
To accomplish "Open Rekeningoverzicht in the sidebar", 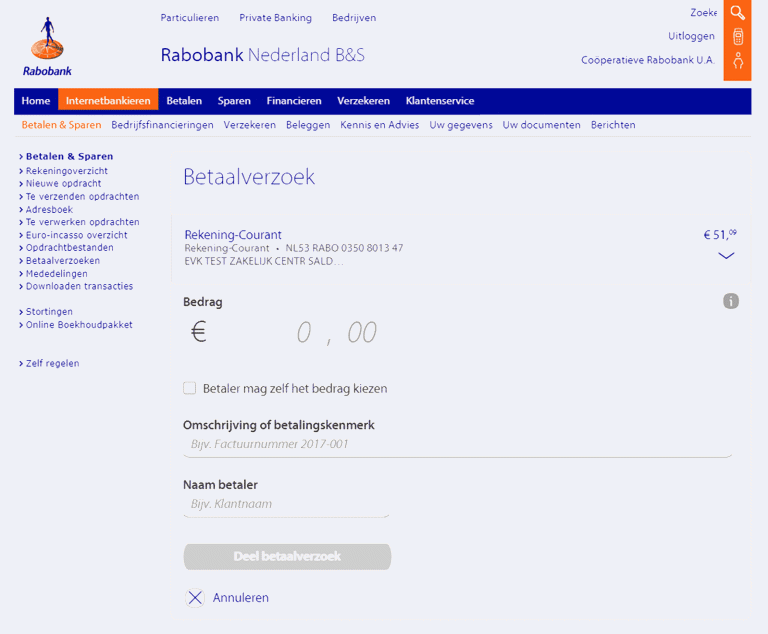I will click(x=67, y=171).
